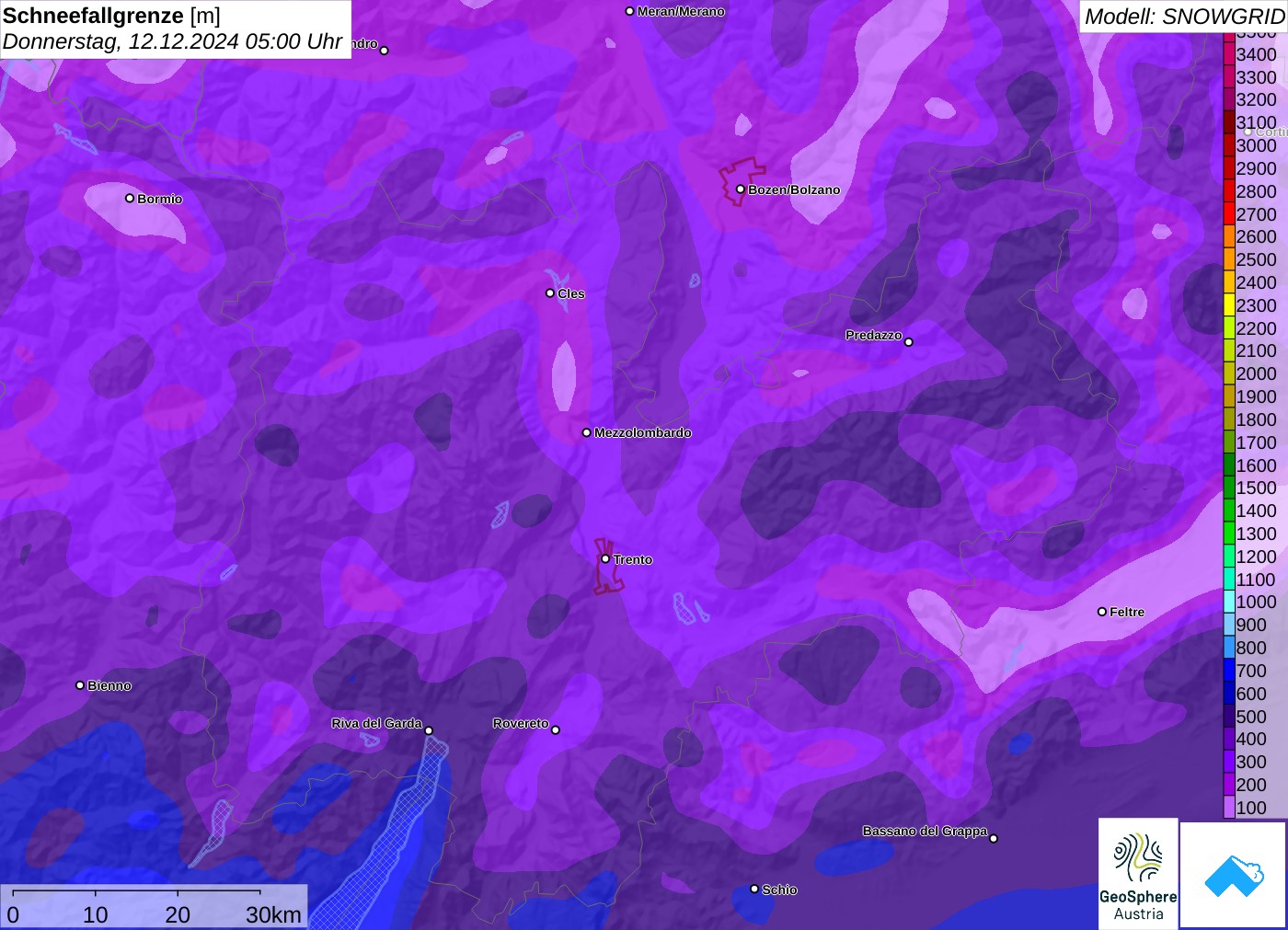Click the Mezzolombardo location dot
The width and height of the screenshot is (1288, 930).
(x=587, y=432)
